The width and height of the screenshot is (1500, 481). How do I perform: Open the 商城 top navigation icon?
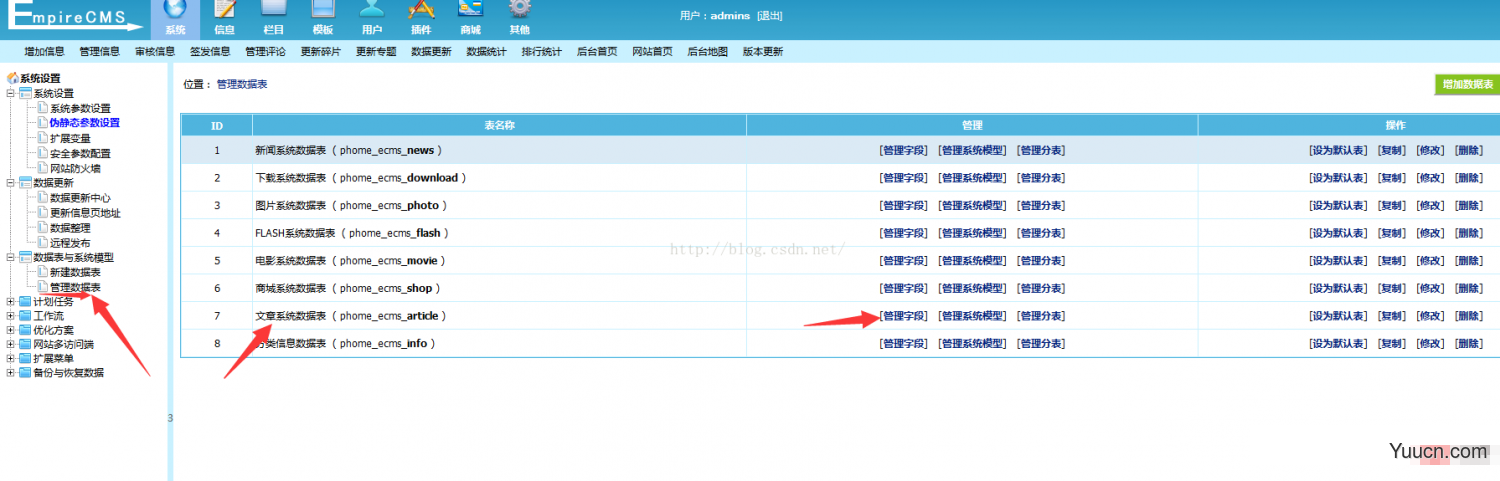coord(470,9)
